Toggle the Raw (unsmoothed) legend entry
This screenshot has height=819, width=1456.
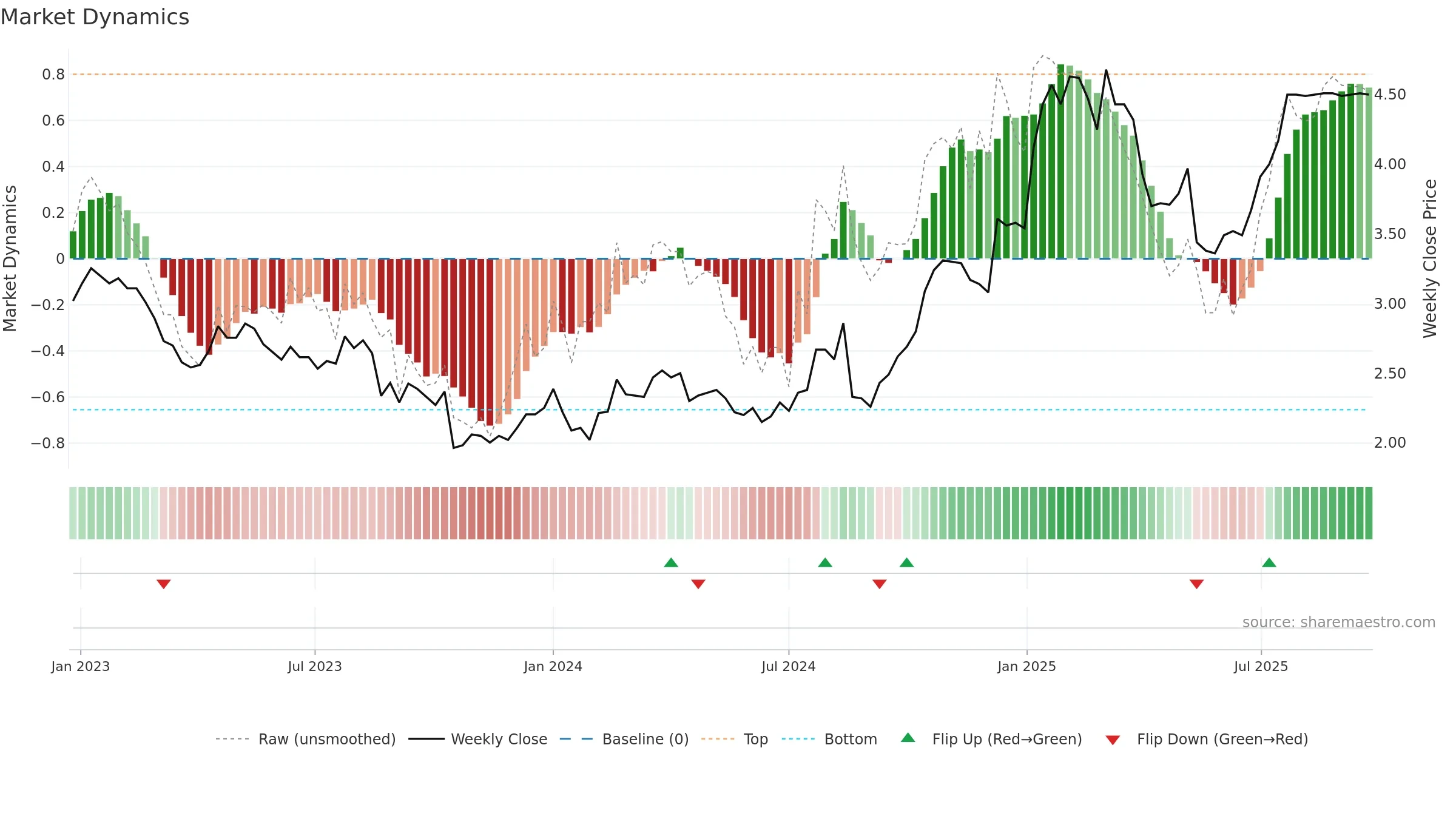[x=306, y=739]
